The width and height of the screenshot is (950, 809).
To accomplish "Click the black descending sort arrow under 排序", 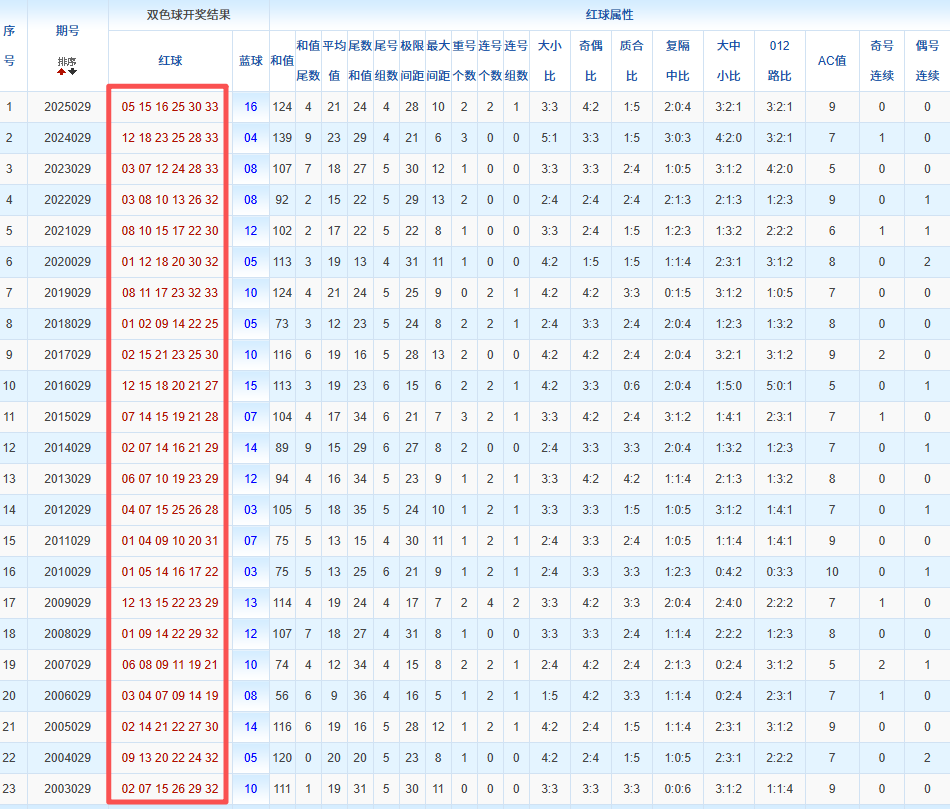I will pos(73,72).
